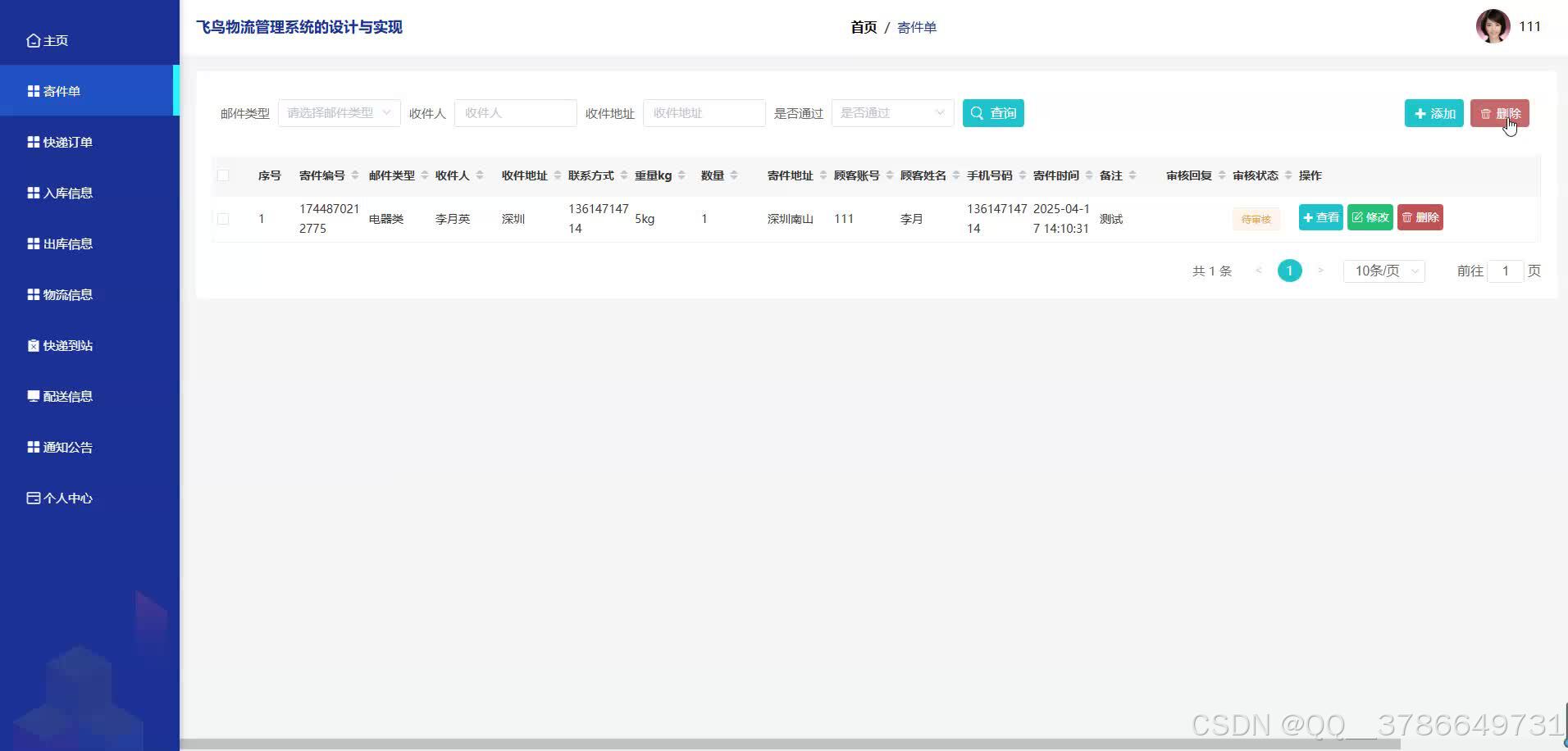The width and height of the screenshot is (1568, 751).
Task: Open the 是否通过 dropdown
Action: click(893, 113)
